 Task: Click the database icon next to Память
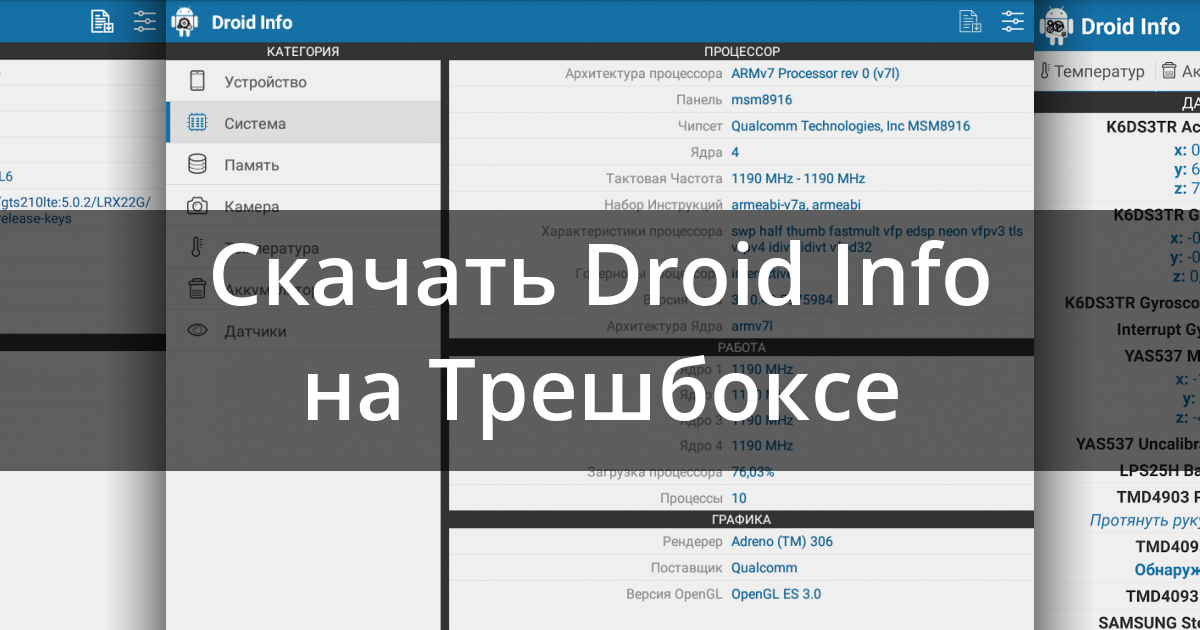click(x=198, y=165)
